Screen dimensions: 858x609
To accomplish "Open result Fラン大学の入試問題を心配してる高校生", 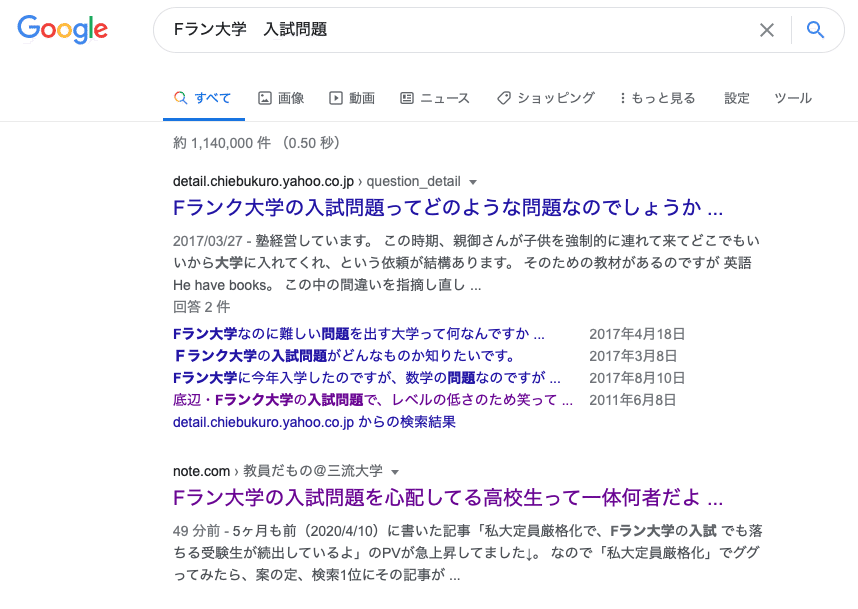I will [x=448, y=498].
